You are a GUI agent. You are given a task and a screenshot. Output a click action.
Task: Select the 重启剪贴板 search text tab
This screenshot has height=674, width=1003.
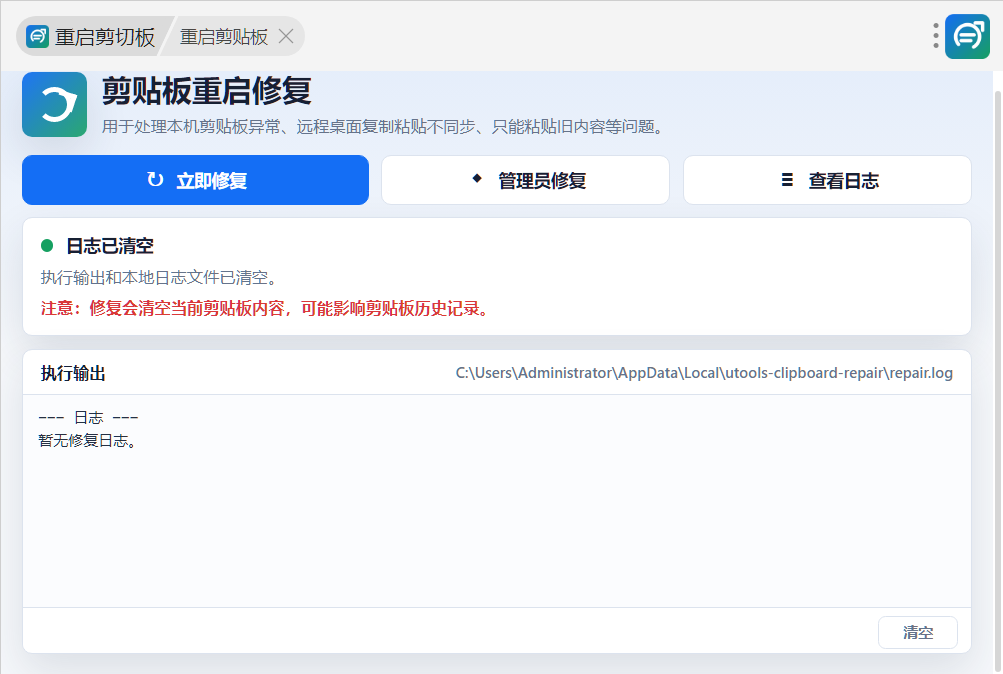pyautogui.click(x=223, y=37)
